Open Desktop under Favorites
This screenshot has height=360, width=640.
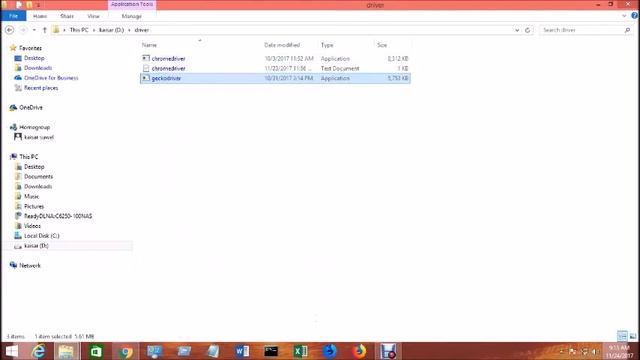tap(34, 58)
